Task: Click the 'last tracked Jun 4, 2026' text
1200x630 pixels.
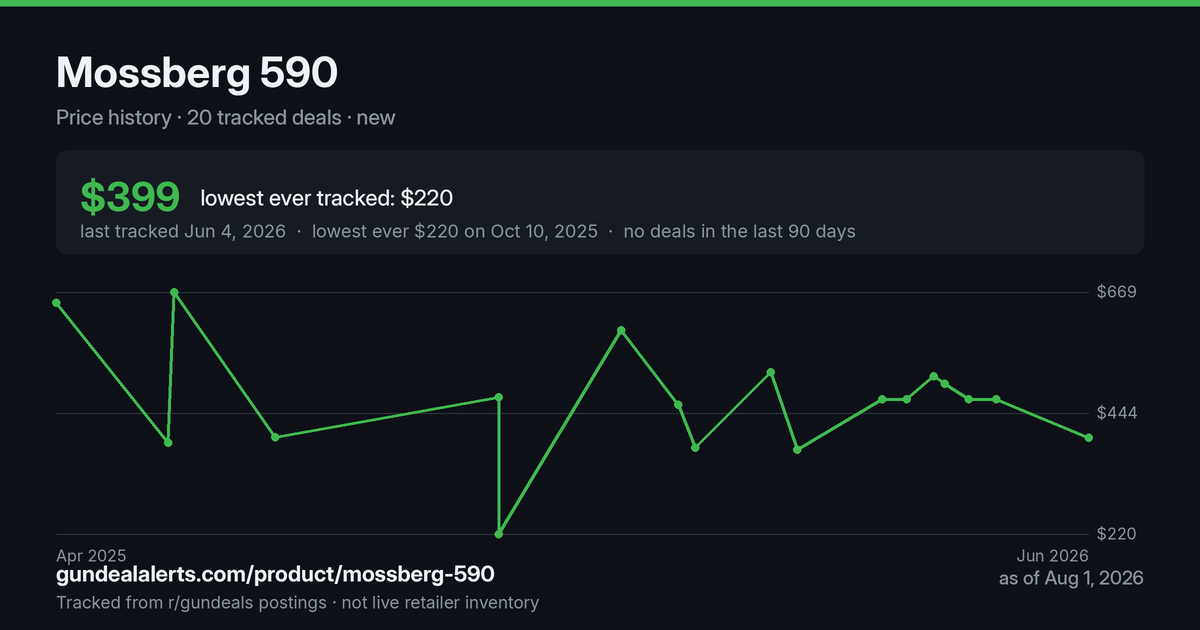Action: pyautogui.click(x=183, y=231)
